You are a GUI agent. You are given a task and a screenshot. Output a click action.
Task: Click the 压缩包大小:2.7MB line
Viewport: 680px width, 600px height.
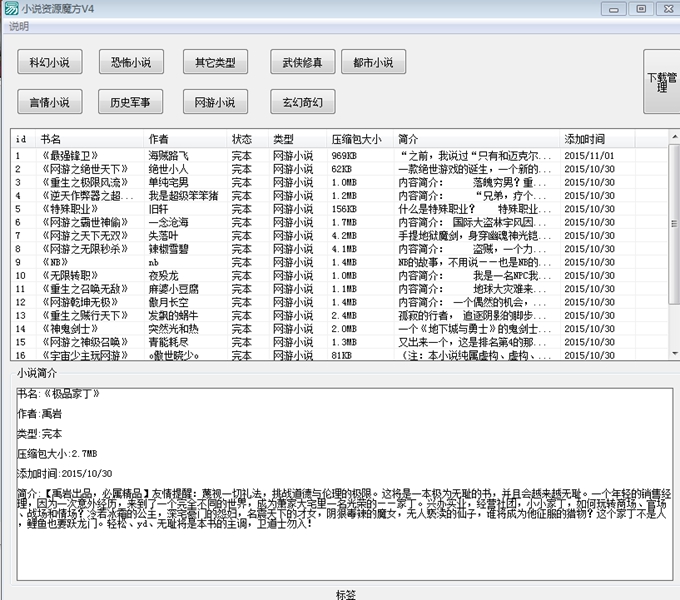point(57,454)
